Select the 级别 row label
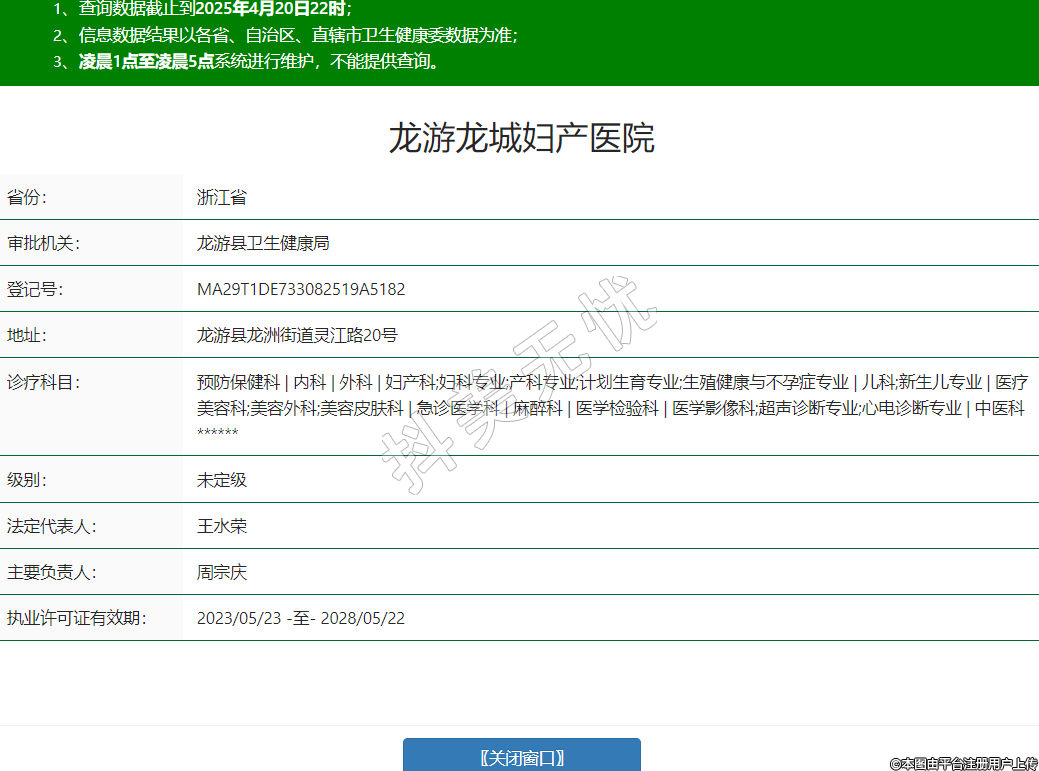Viewport: 1039px width, 771px height. pyautogui.click(x=27, y=480)
